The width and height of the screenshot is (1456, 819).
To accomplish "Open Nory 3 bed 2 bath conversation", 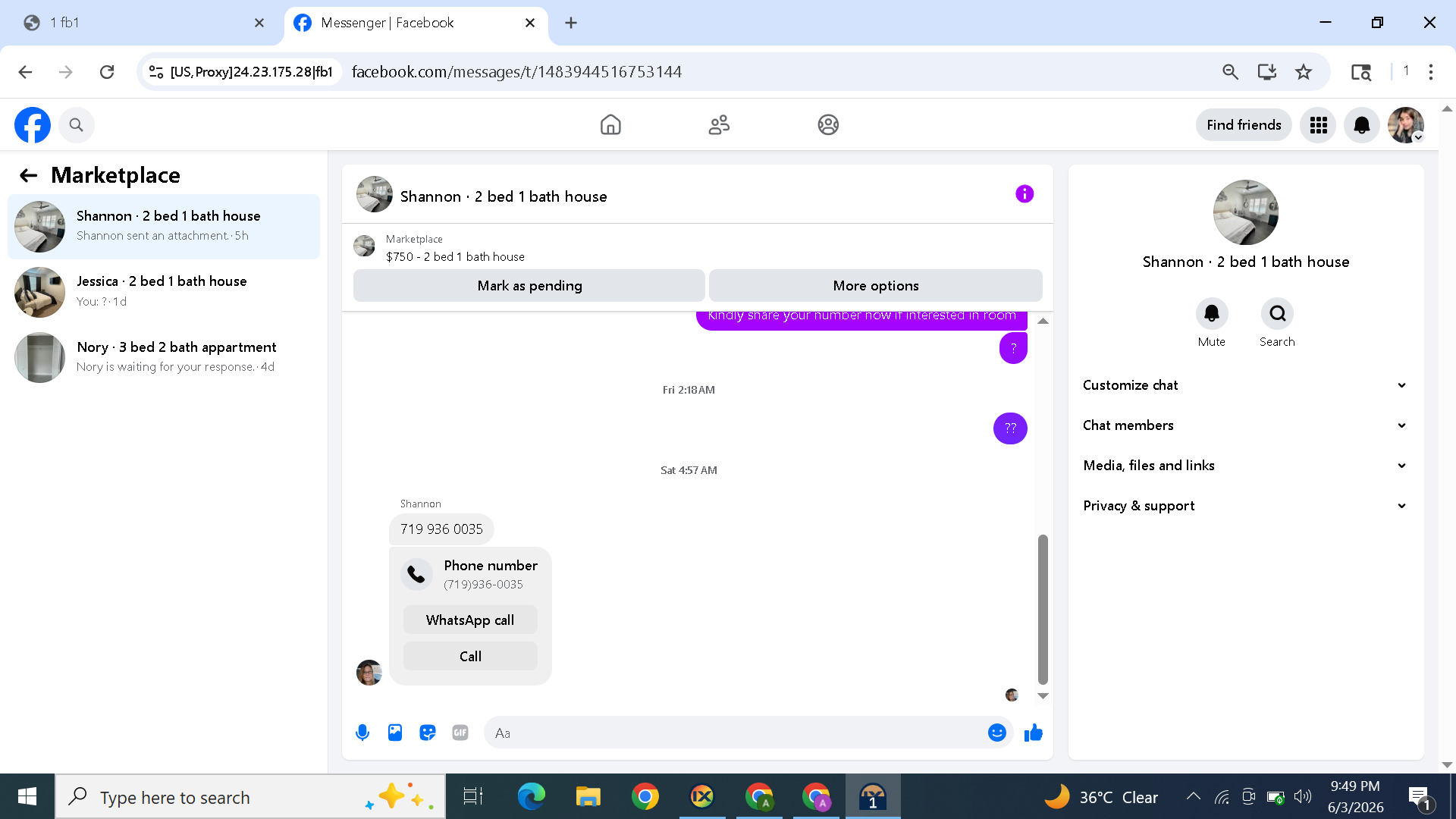I will click(164, 357).
